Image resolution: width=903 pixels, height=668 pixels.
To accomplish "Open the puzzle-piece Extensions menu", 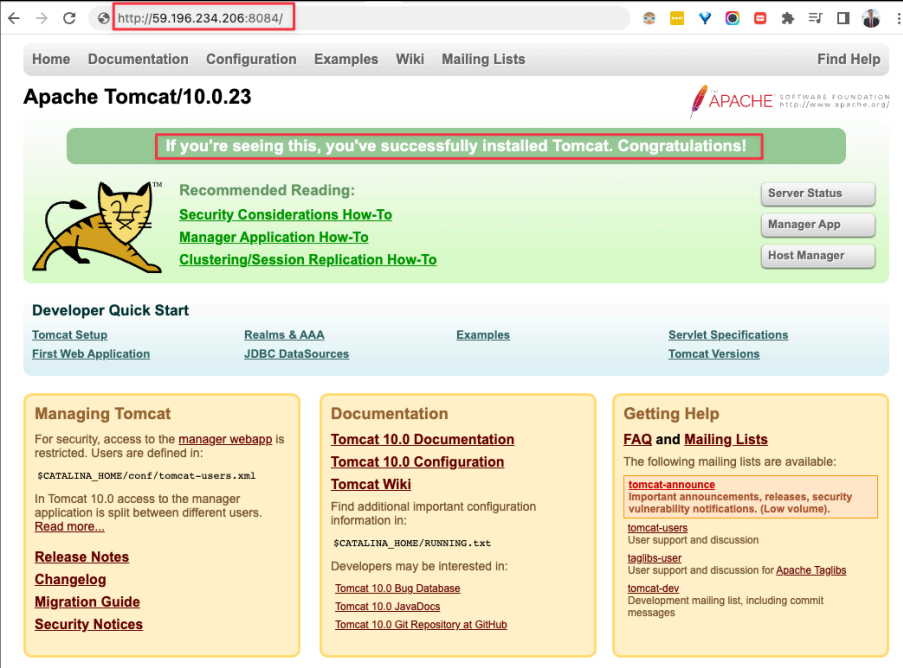I will 788,18.
